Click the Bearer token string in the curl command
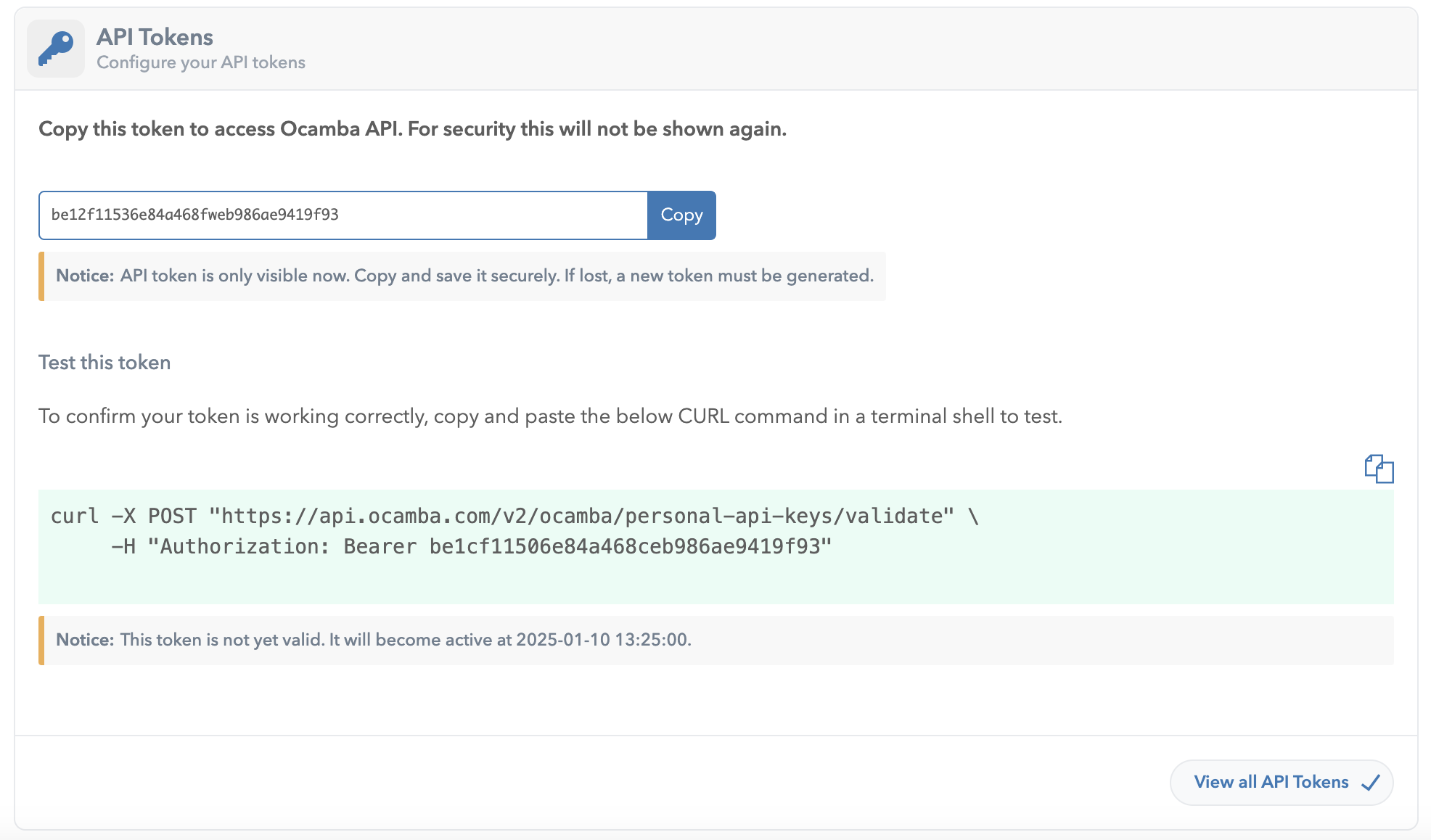 [x=624, y=547]
